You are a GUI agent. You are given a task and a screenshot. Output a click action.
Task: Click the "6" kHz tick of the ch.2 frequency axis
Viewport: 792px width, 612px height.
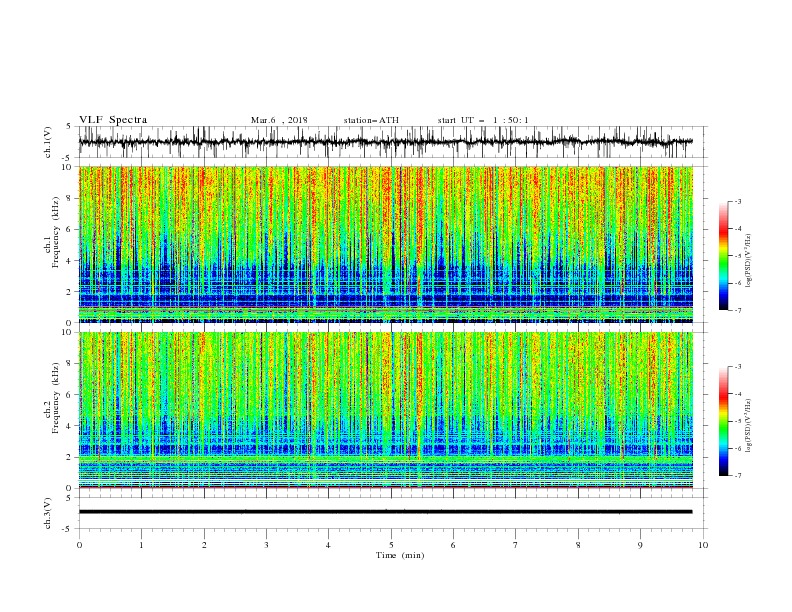(x=71, y=395)
